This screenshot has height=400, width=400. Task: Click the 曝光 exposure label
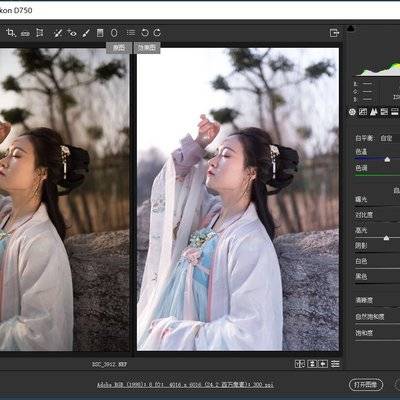pos(361,199)
